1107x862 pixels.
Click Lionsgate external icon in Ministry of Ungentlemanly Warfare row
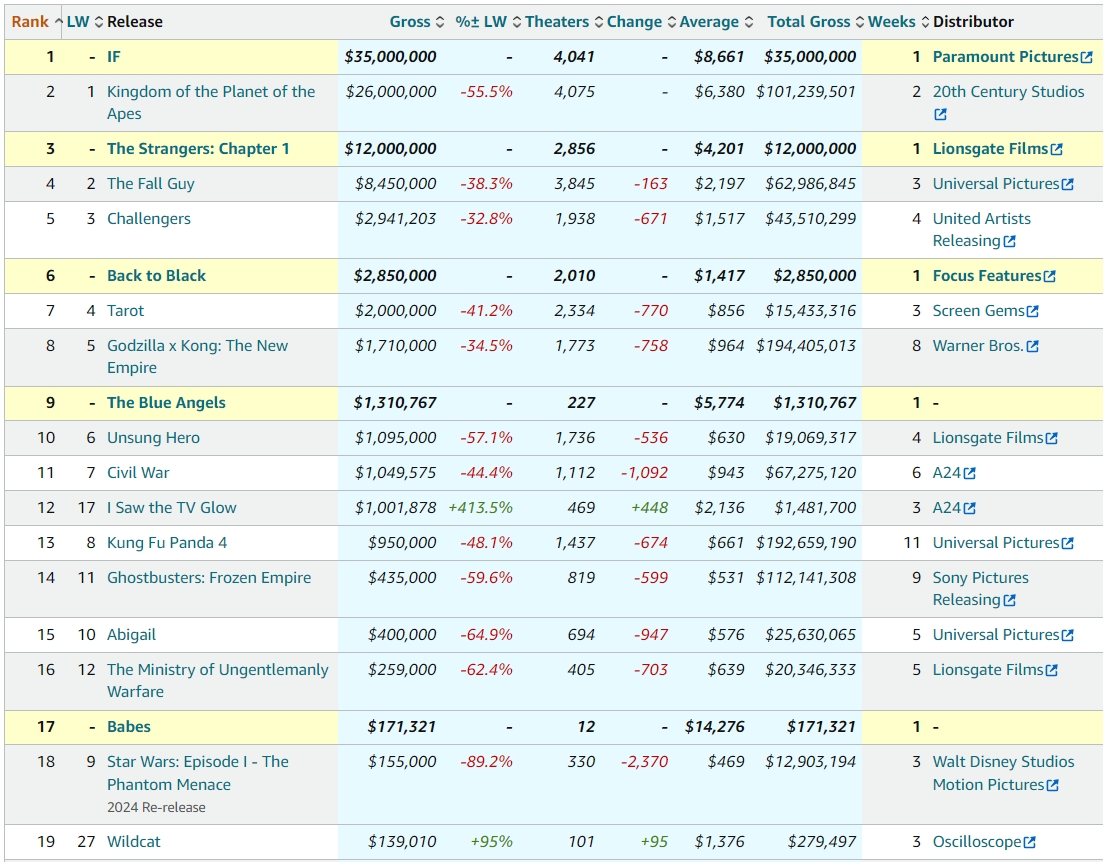point(1051,670)
